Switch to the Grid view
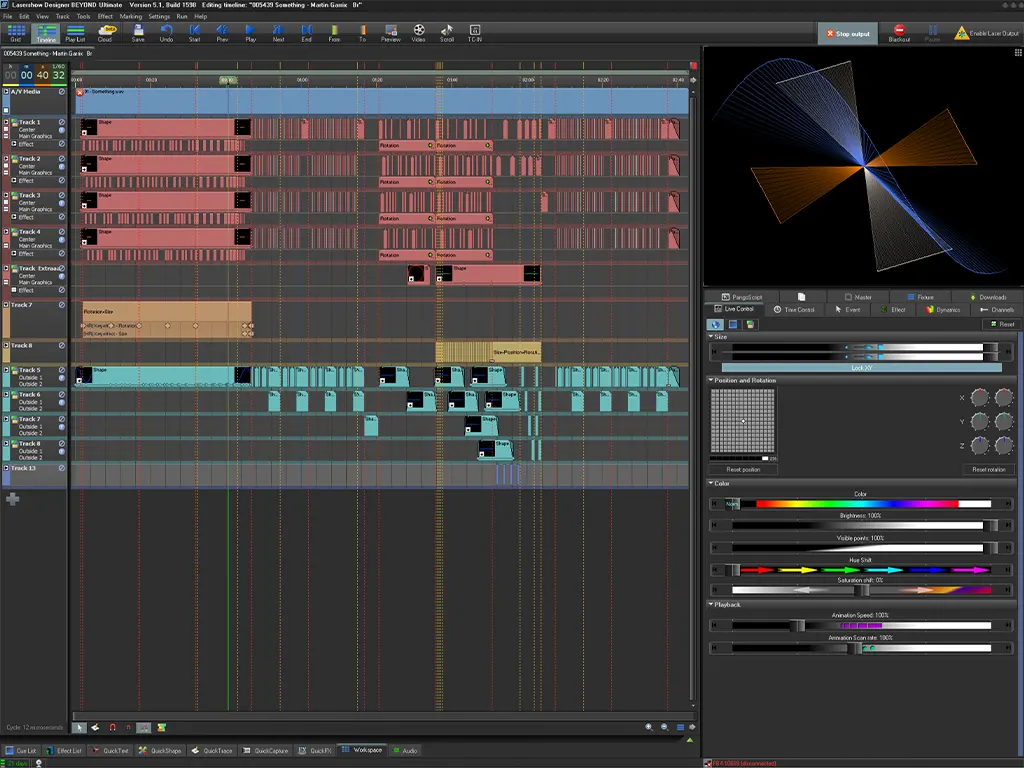The height and width of the screenshot is (768, 1024). [16, 33]
